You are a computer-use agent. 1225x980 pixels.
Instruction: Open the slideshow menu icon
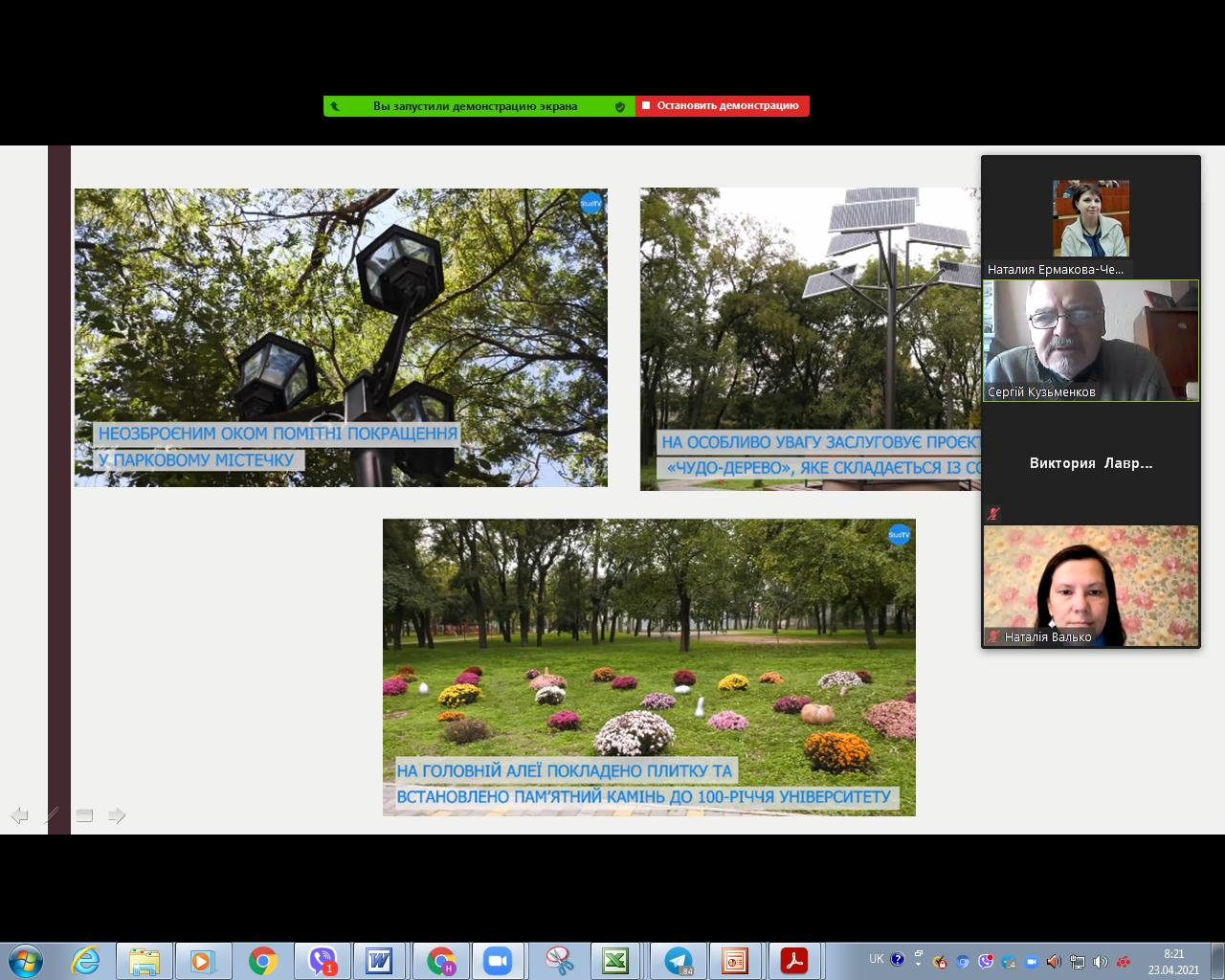(x=84, y=815)
